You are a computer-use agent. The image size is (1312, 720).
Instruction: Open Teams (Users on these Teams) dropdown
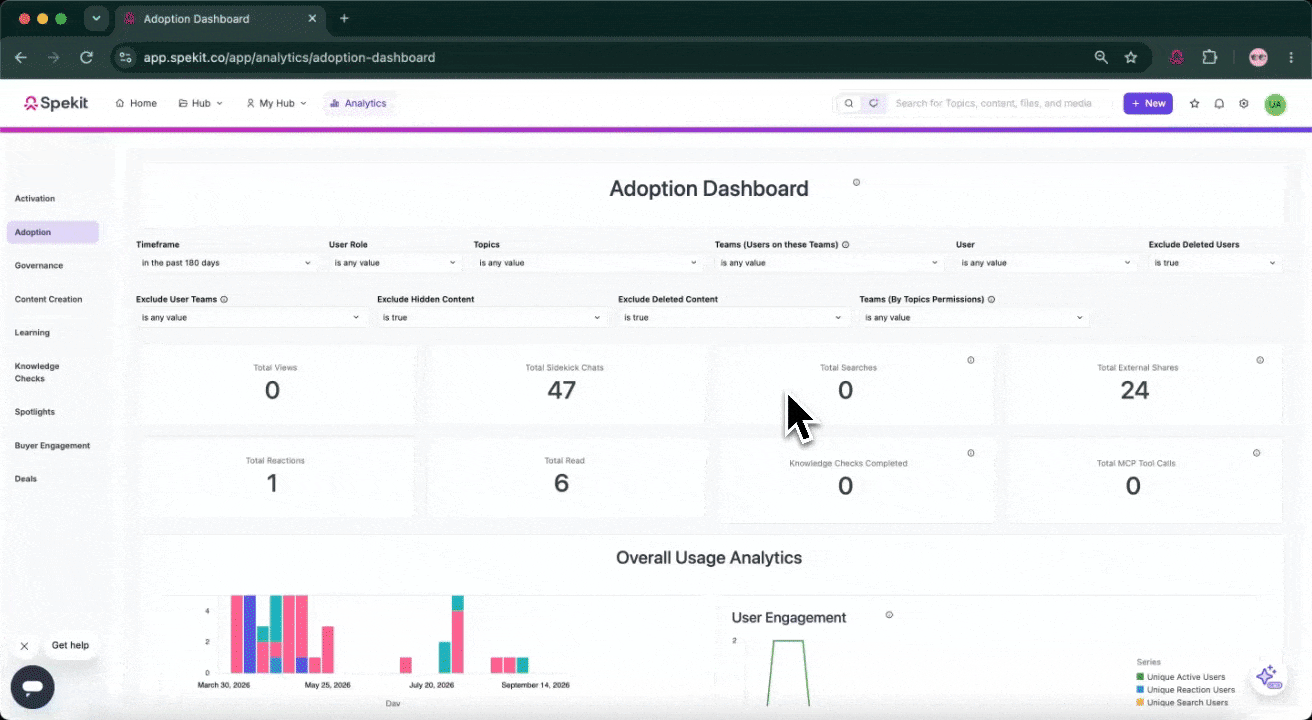click(829, 263)
